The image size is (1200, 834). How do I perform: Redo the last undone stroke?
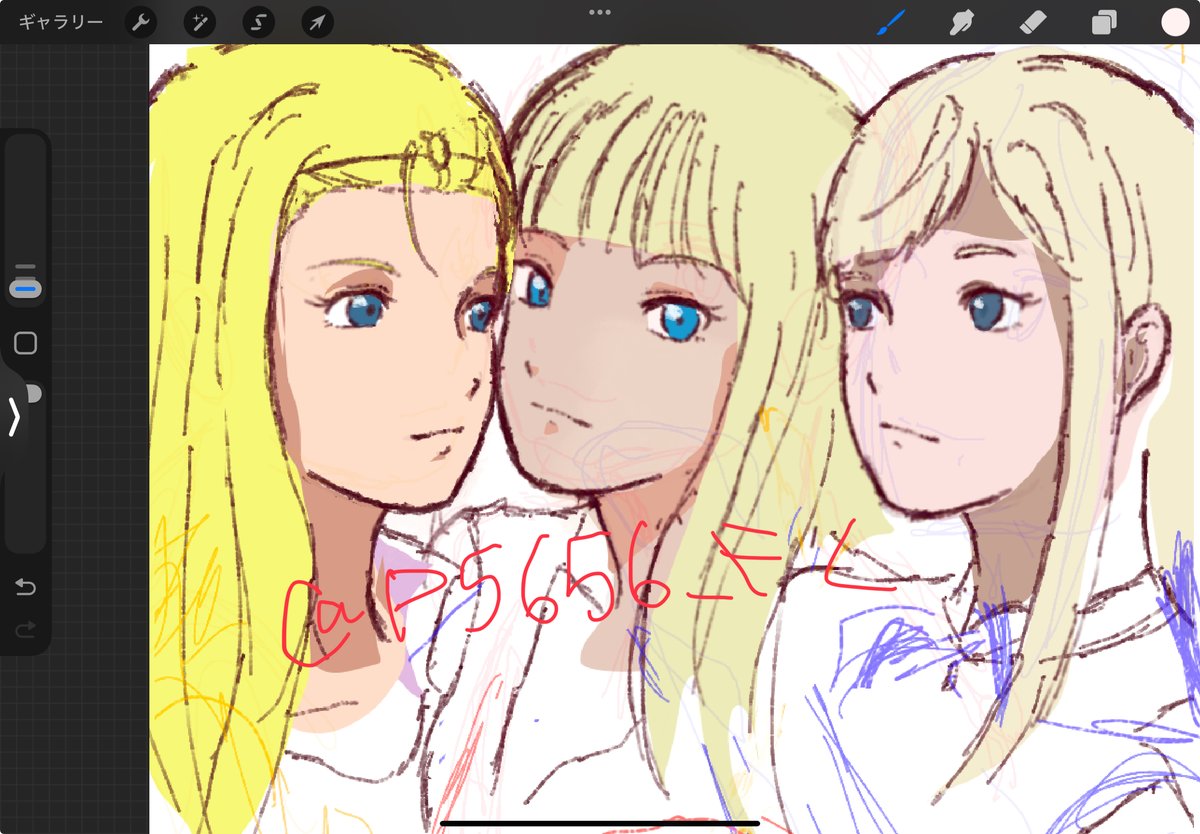[26, 629]
